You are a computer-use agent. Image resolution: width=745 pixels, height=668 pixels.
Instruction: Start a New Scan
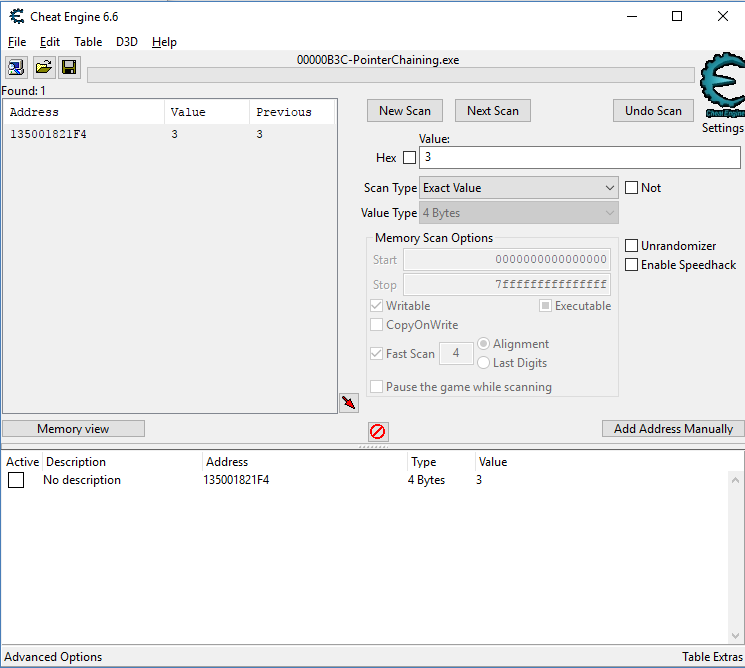point(405,111)
